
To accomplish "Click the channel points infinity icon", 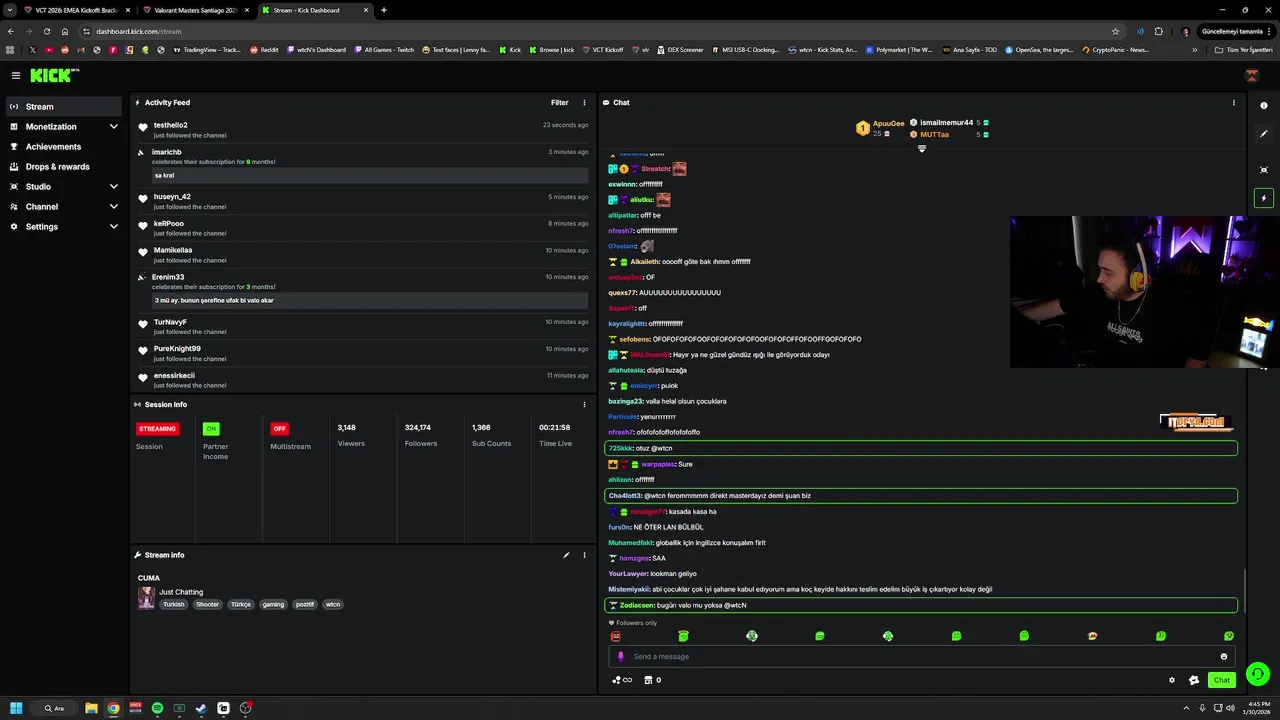I will pos(622,680).
